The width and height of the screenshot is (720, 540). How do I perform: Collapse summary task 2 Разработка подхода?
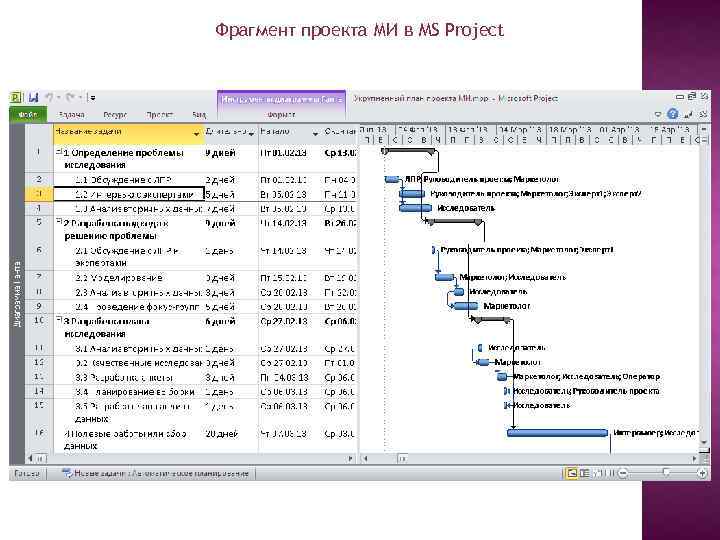click(58, 222)
